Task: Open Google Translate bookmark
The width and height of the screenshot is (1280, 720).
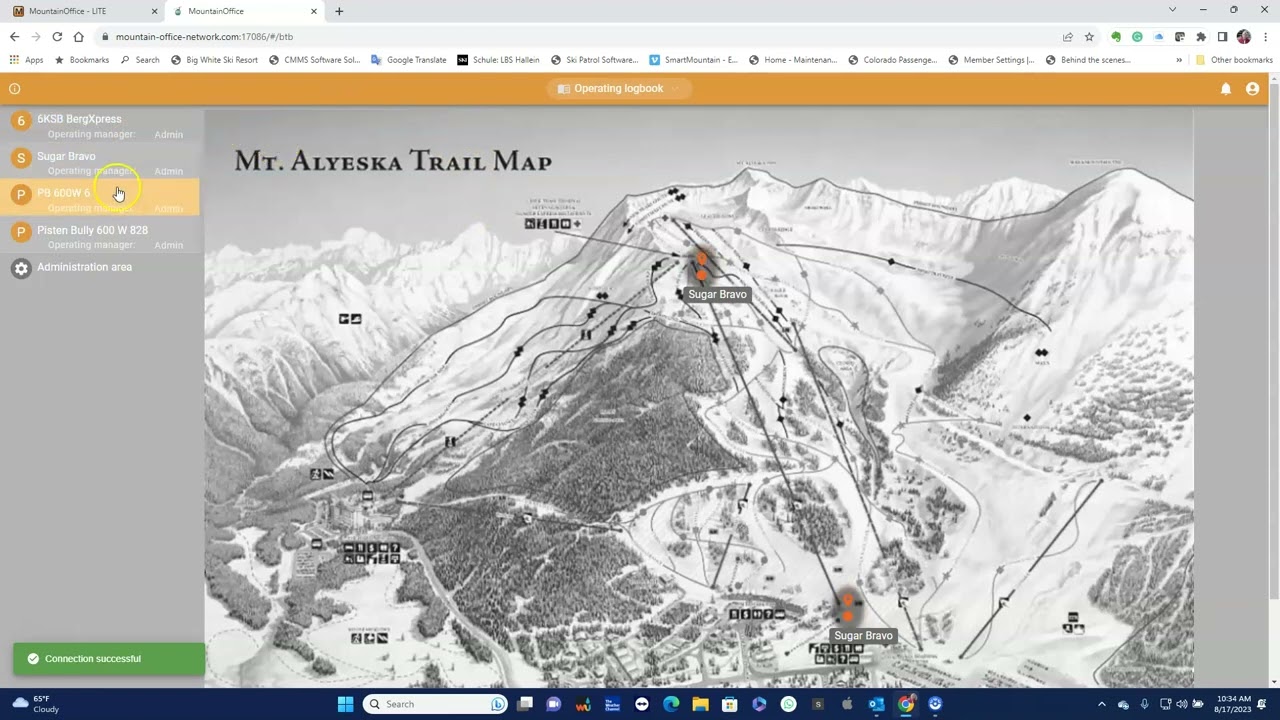Action: [x=408, y=60]
